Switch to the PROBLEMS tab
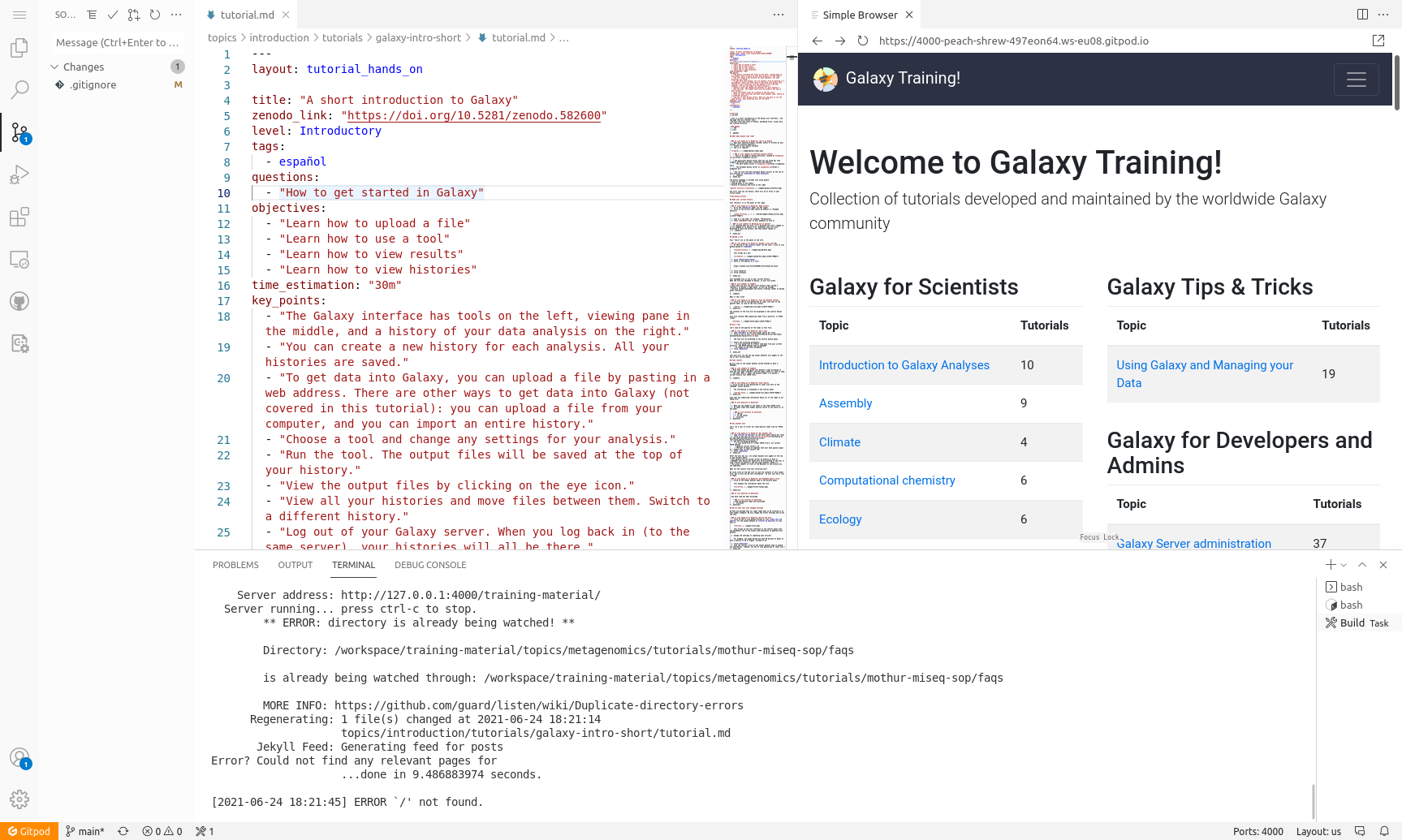The image size is (1402, 840). 235,565
